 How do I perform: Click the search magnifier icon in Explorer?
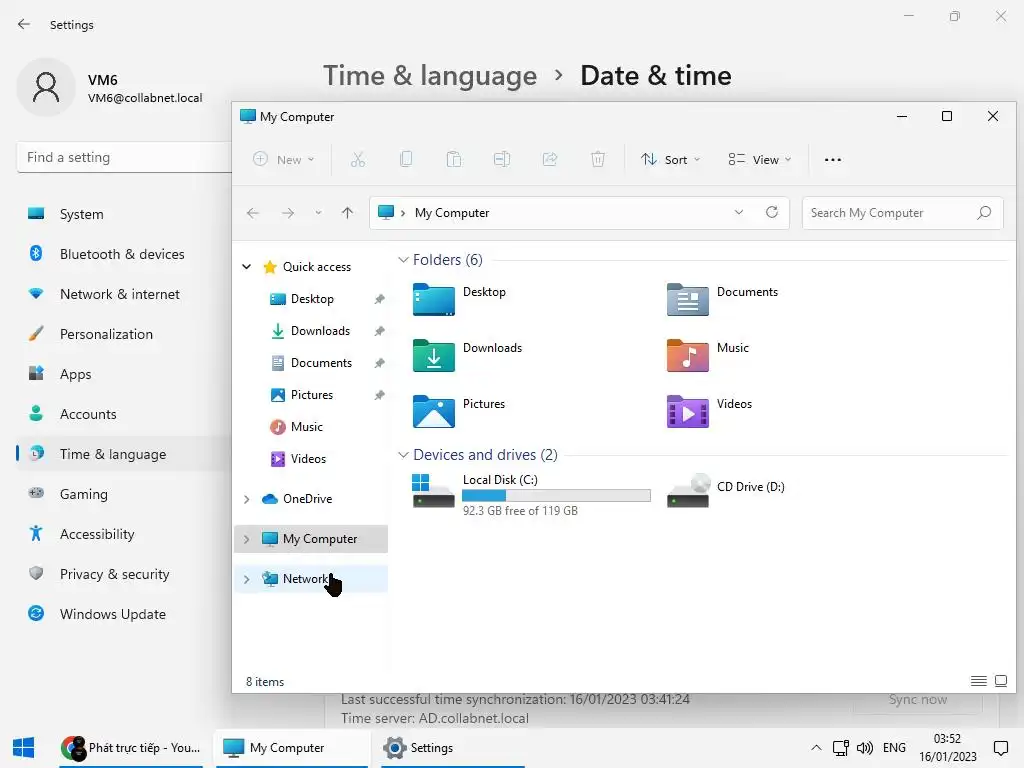(x=984, y=213)
